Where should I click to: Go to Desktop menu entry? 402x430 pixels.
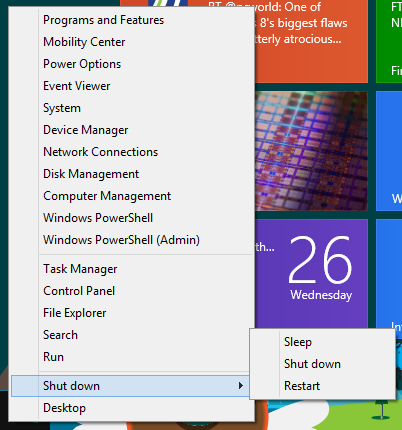64,408
